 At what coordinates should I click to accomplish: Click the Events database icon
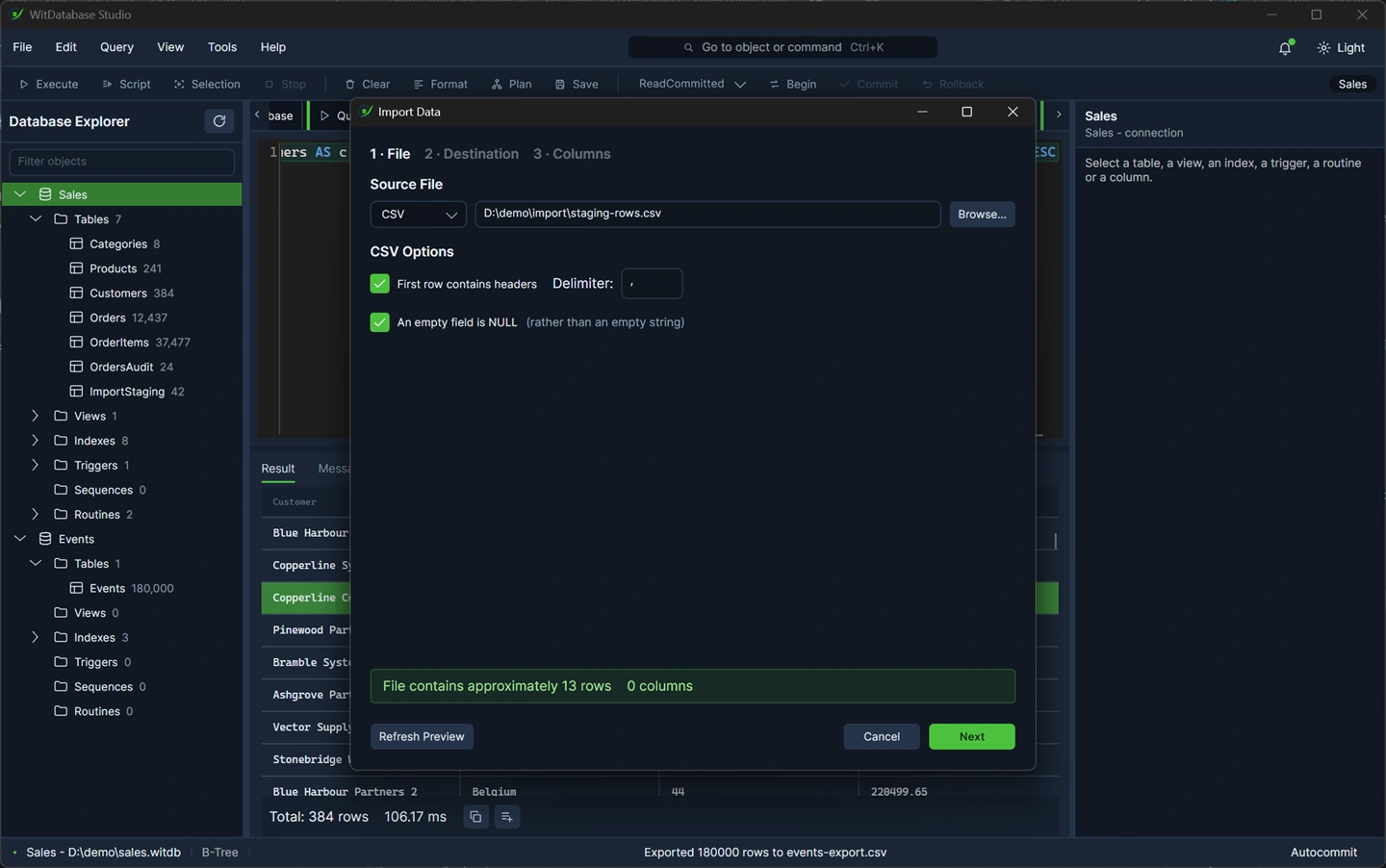pos(45,539)
